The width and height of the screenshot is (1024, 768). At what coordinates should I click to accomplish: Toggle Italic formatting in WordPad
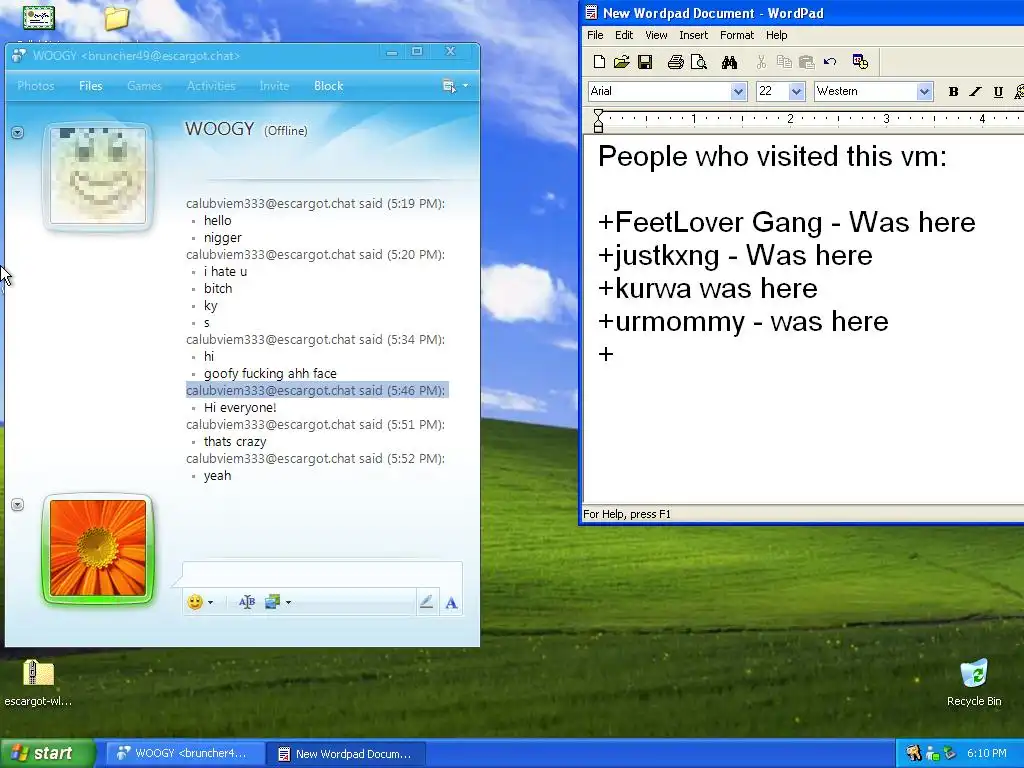click(x=975, y=91)
